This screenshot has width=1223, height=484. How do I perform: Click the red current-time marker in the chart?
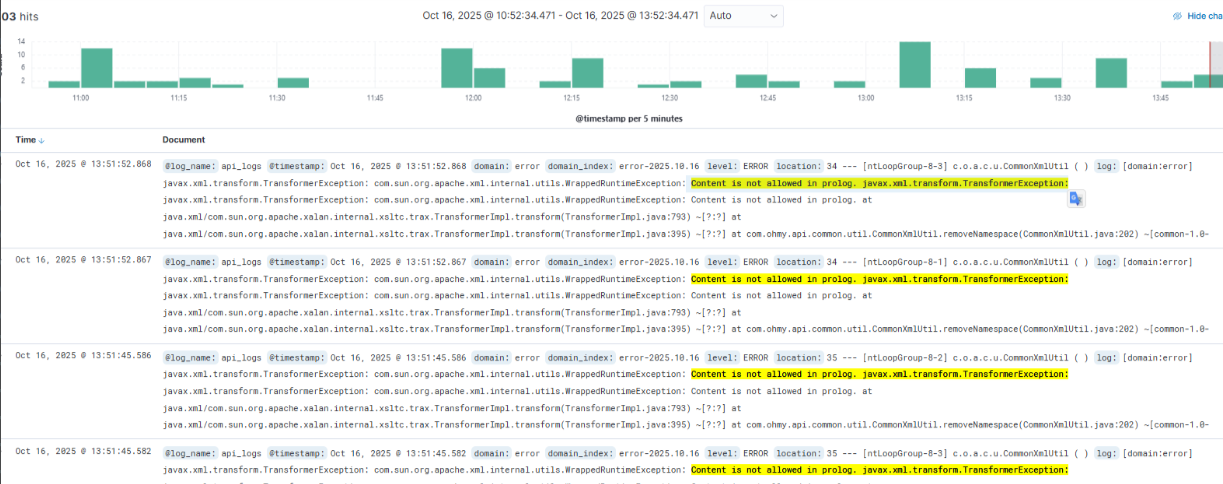[x=1210, y=65]
